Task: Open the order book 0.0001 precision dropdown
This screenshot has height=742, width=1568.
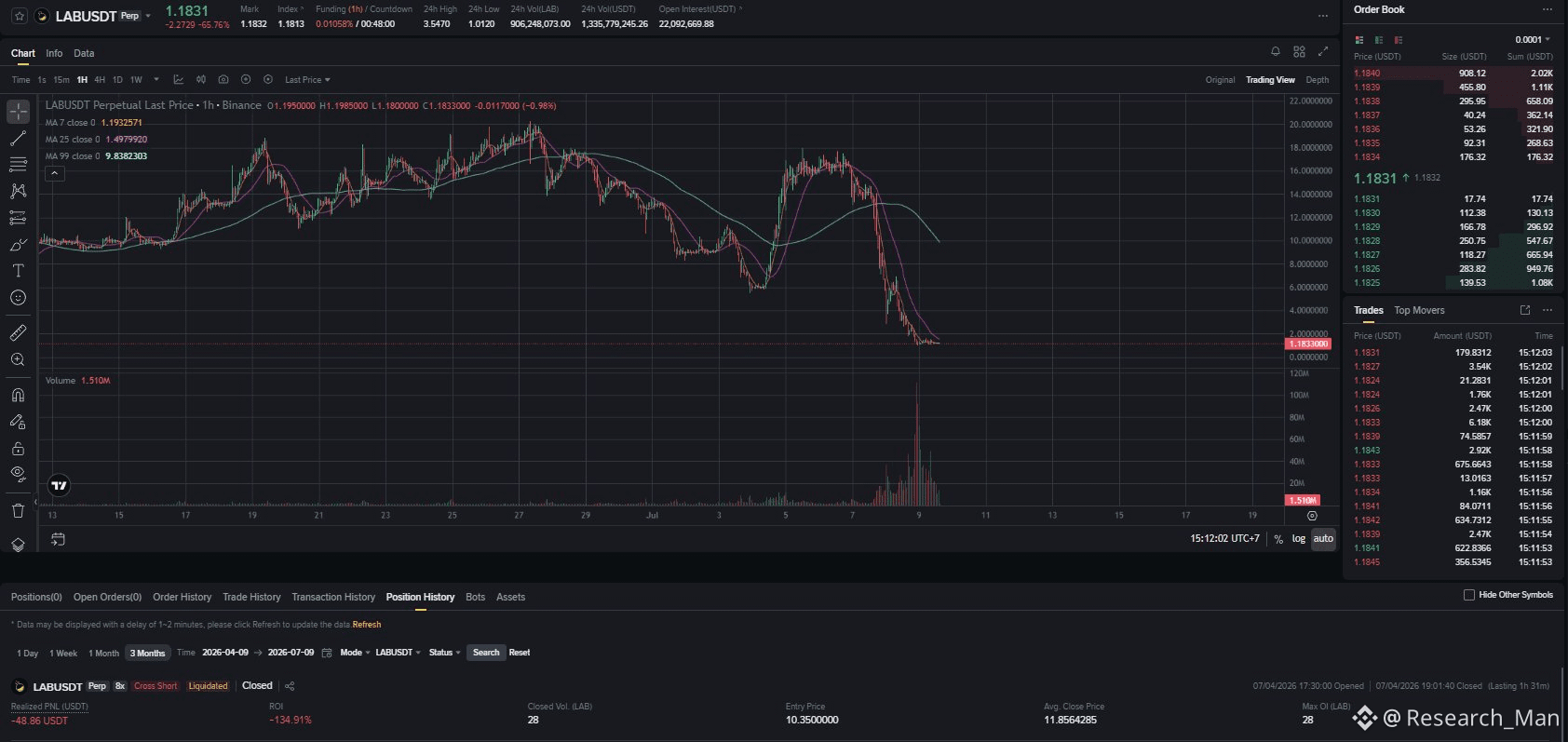Action: click(x=1533, y=40)
